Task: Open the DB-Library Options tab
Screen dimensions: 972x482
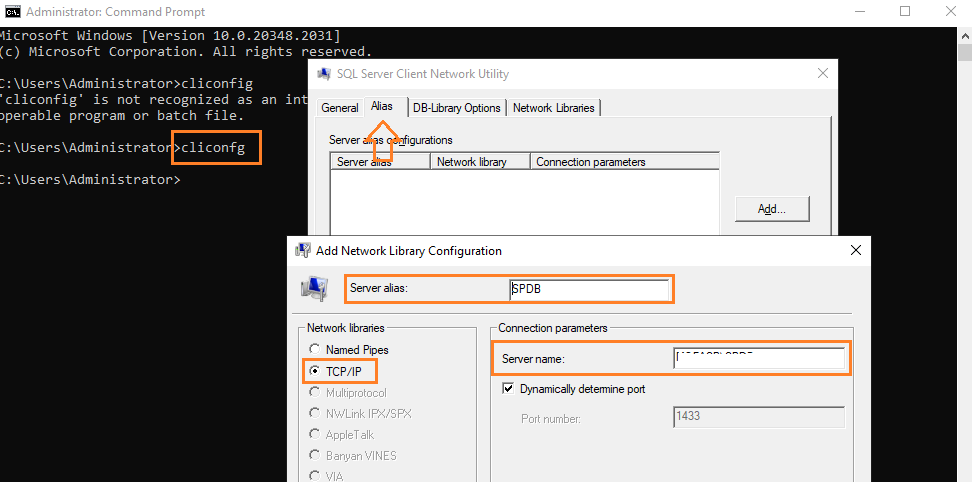Action: pos(457,108)
